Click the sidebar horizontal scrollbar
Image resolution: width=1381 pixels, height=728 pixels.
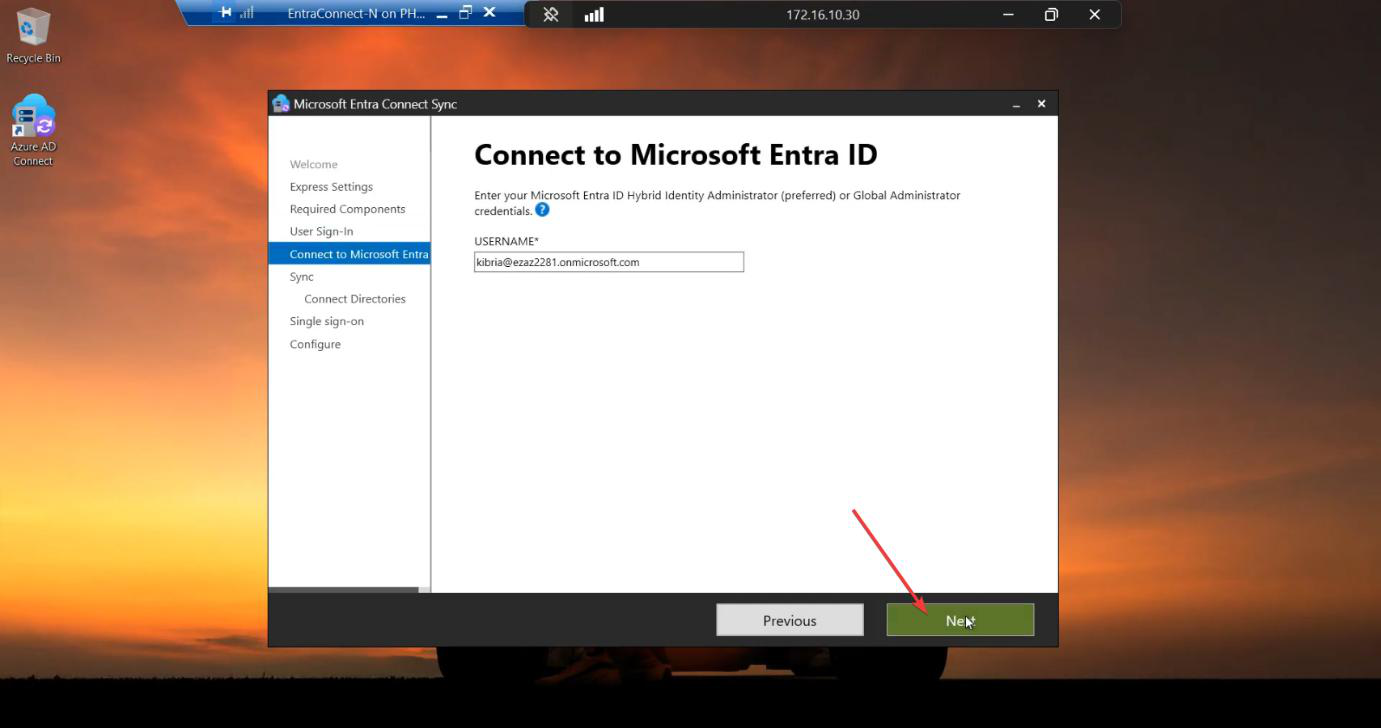pyautogui.click(x=344, y=590)
